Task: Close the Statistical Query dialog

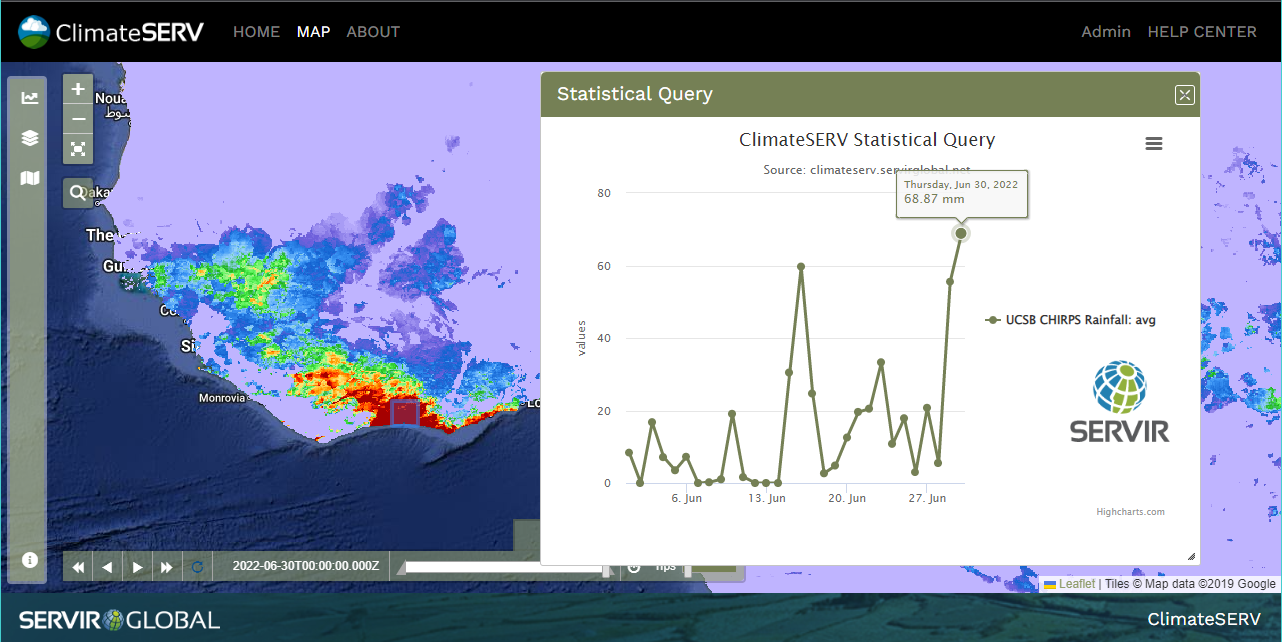Action: click(x=1184, y=95)
